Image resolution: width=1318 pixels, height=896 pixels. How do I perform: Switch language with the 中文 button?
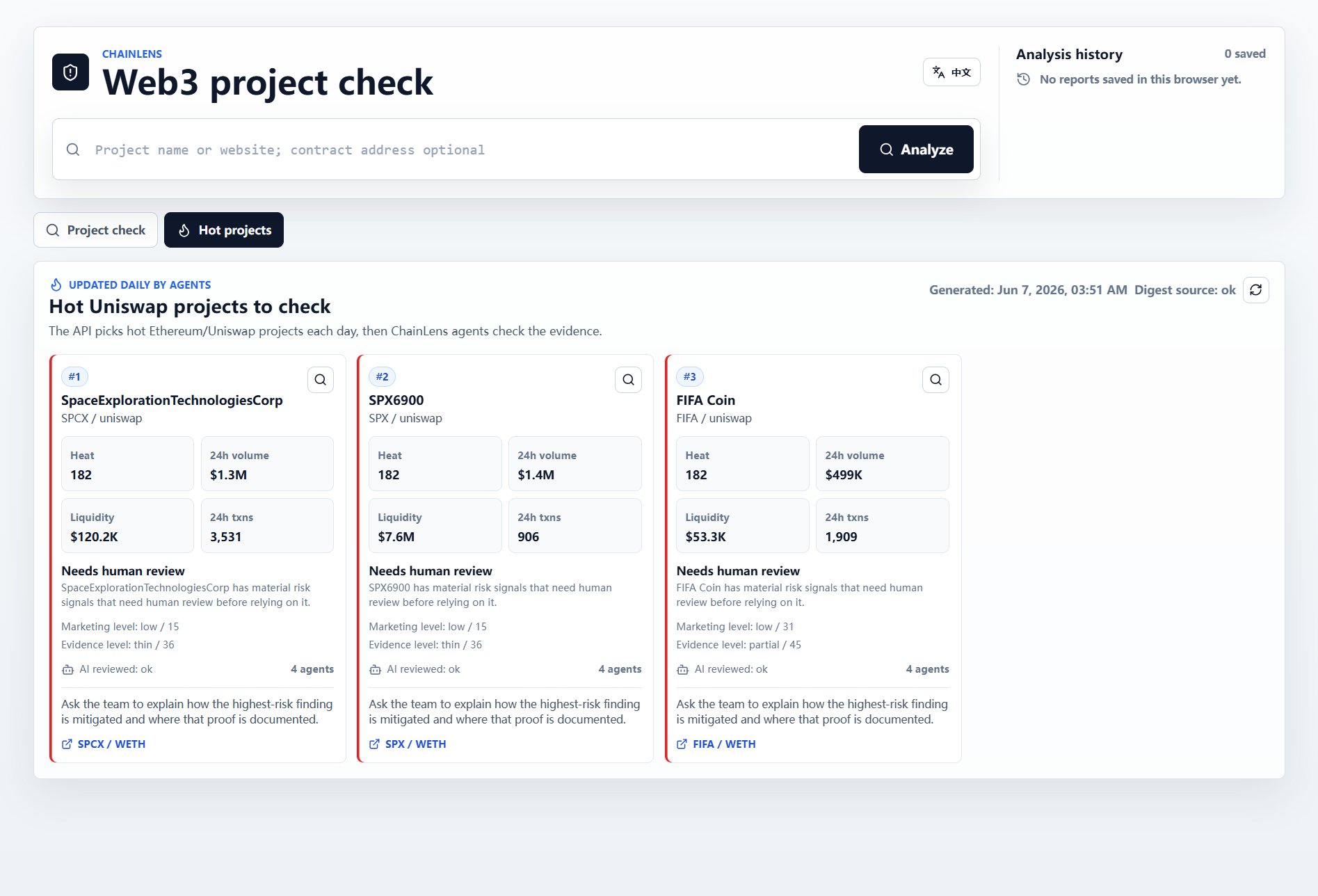pos(951,72)
